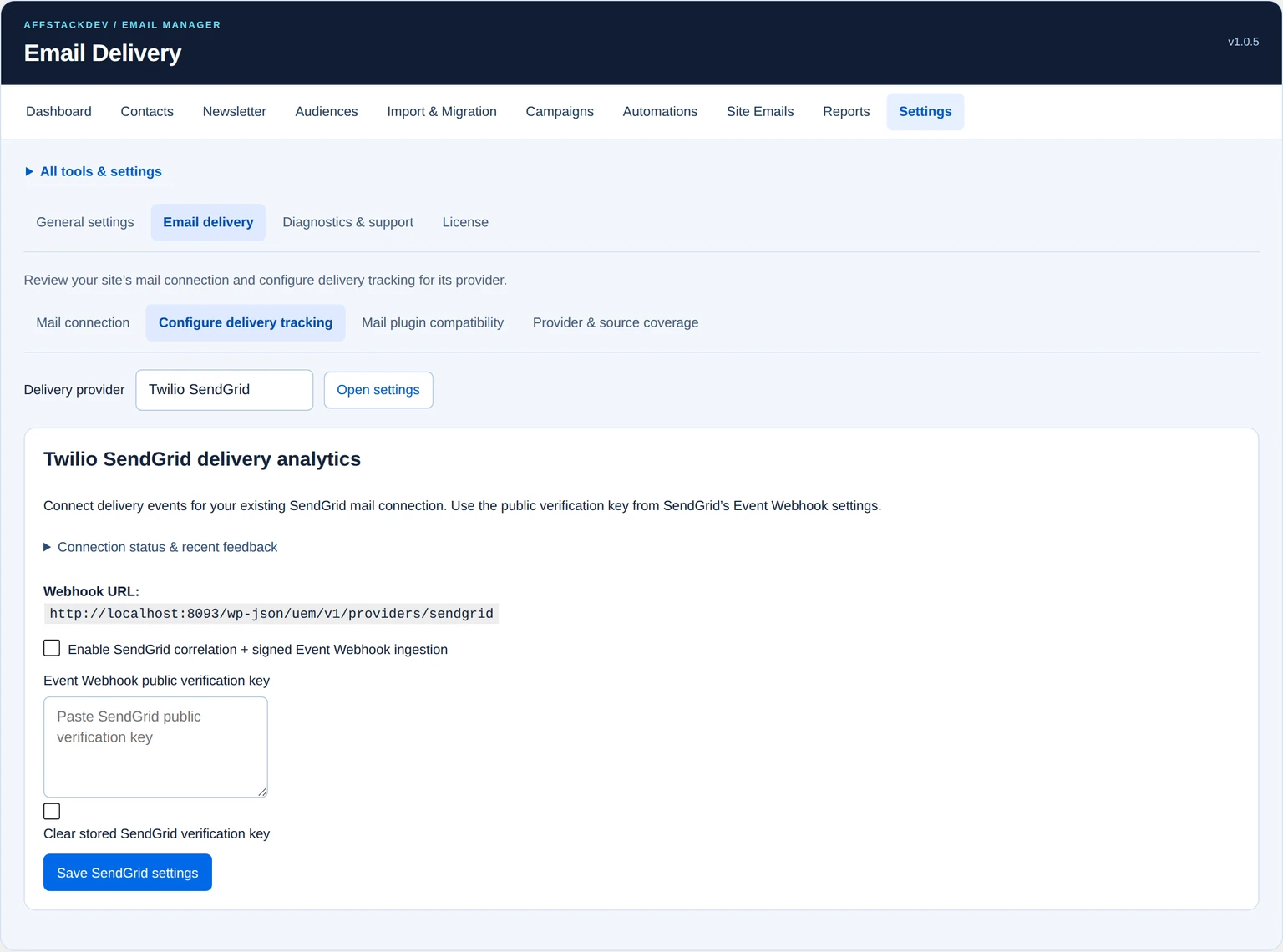Viewport: 1283px width, 952px height.
Task: Open the Dashboard tab
Action: coord(58,112)
